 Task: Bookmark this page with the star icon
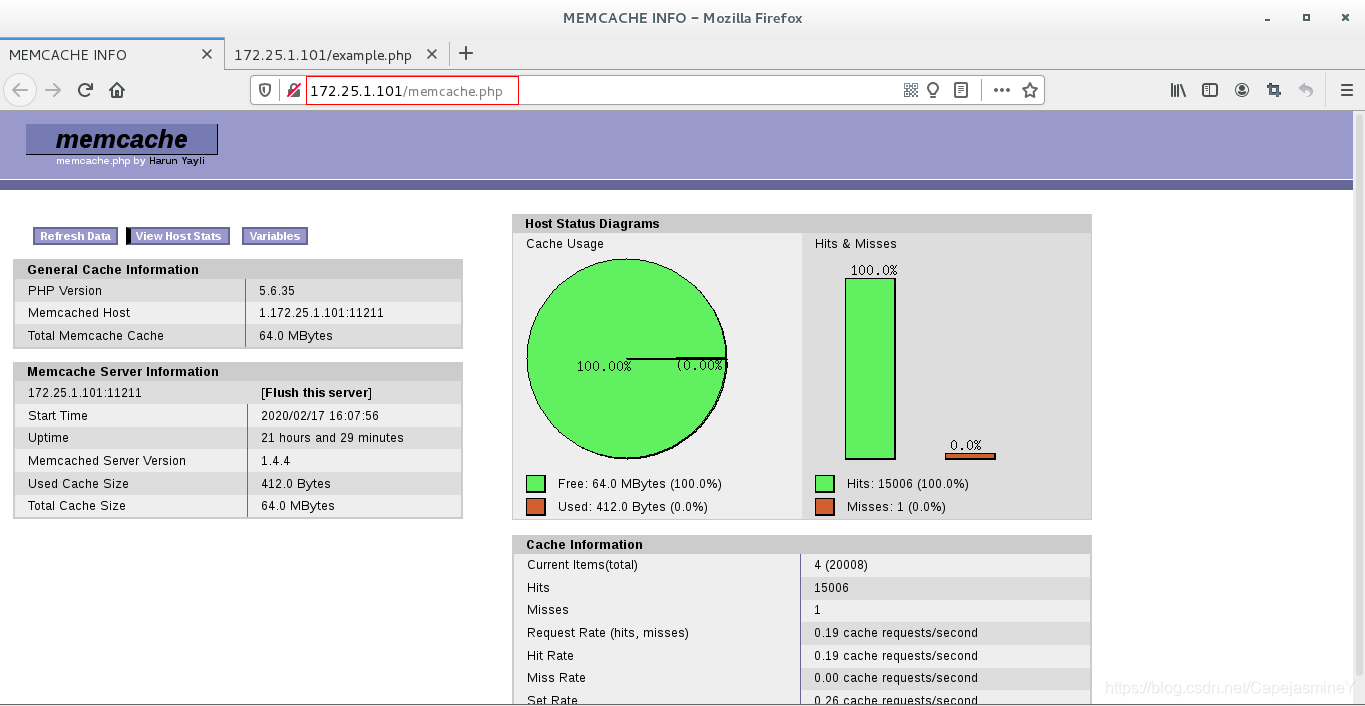[1030, 90]
